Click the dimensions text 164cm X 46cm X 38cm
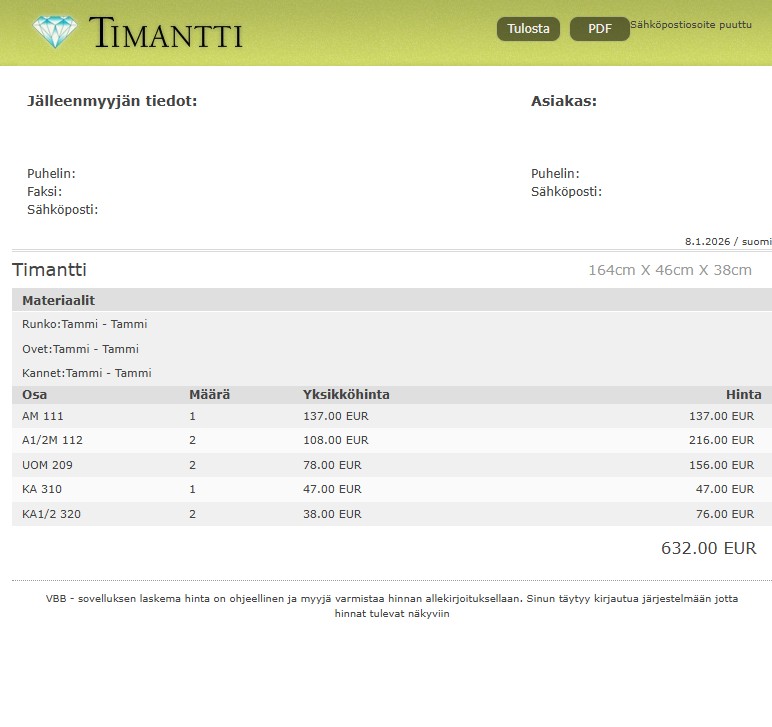 coord(669,270)
